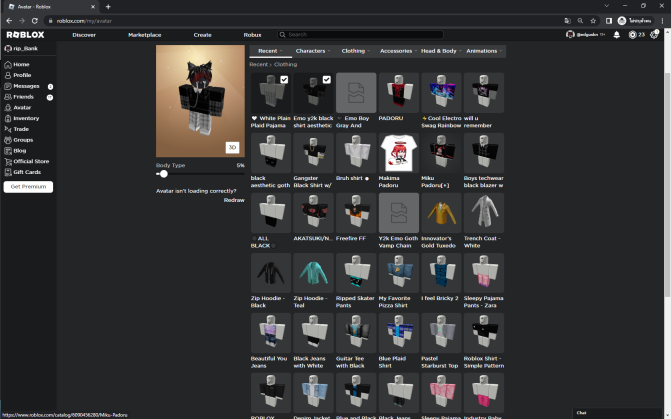Viewport: 671px width, 419px height.
Task: Expand the Animations dropdown tab
Action: pyautogui.click(x=484, y=51)
